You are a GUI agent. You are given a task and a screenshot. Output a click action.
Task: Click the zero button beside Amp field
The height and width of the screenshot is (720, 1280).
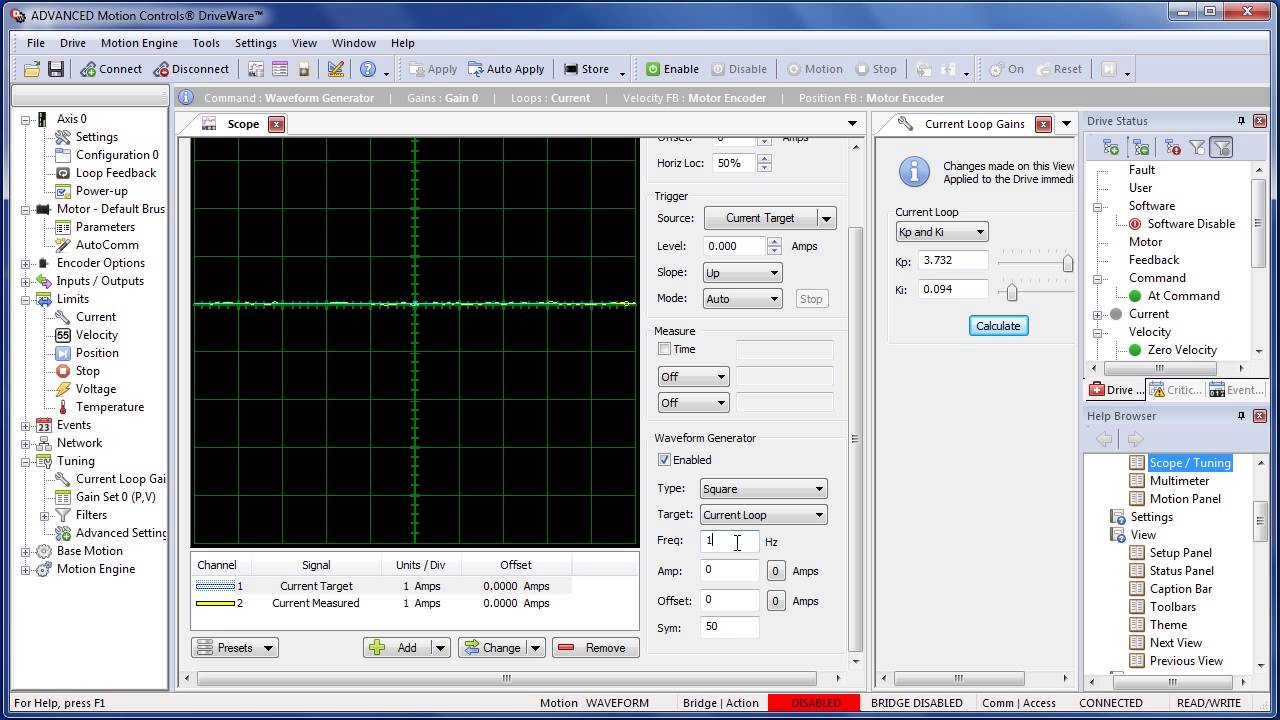click(x=775, y=572)
